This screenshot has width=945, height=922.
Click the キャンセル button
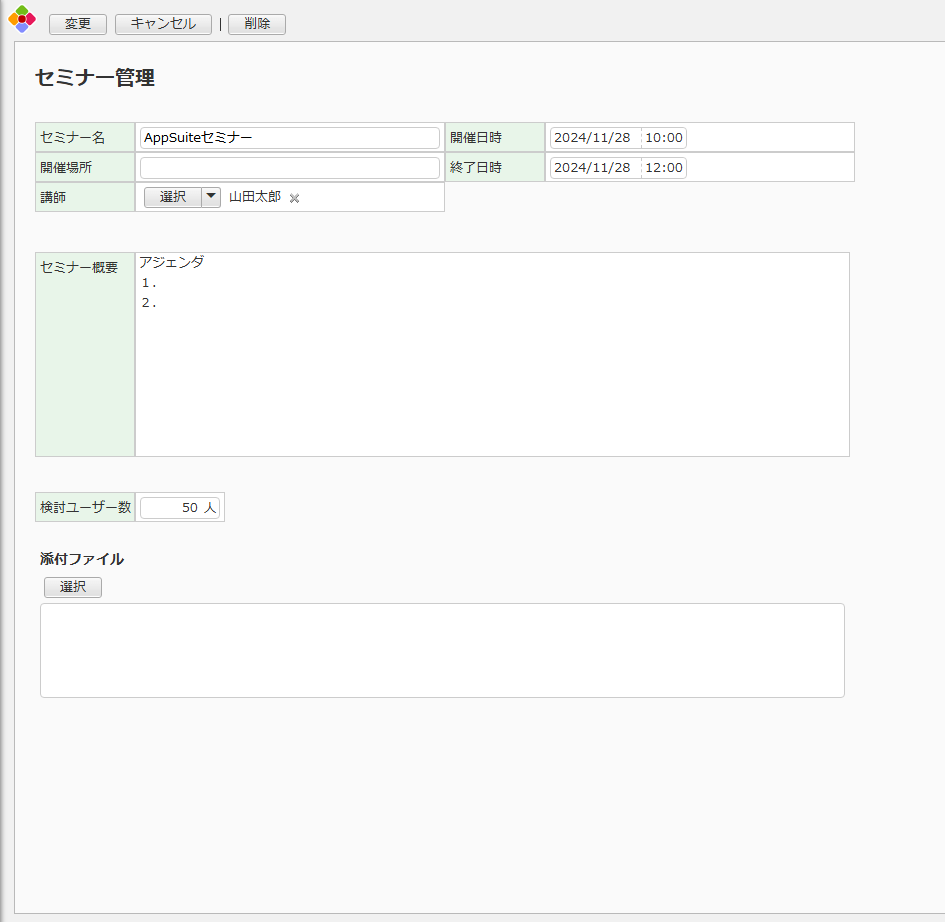163,24
